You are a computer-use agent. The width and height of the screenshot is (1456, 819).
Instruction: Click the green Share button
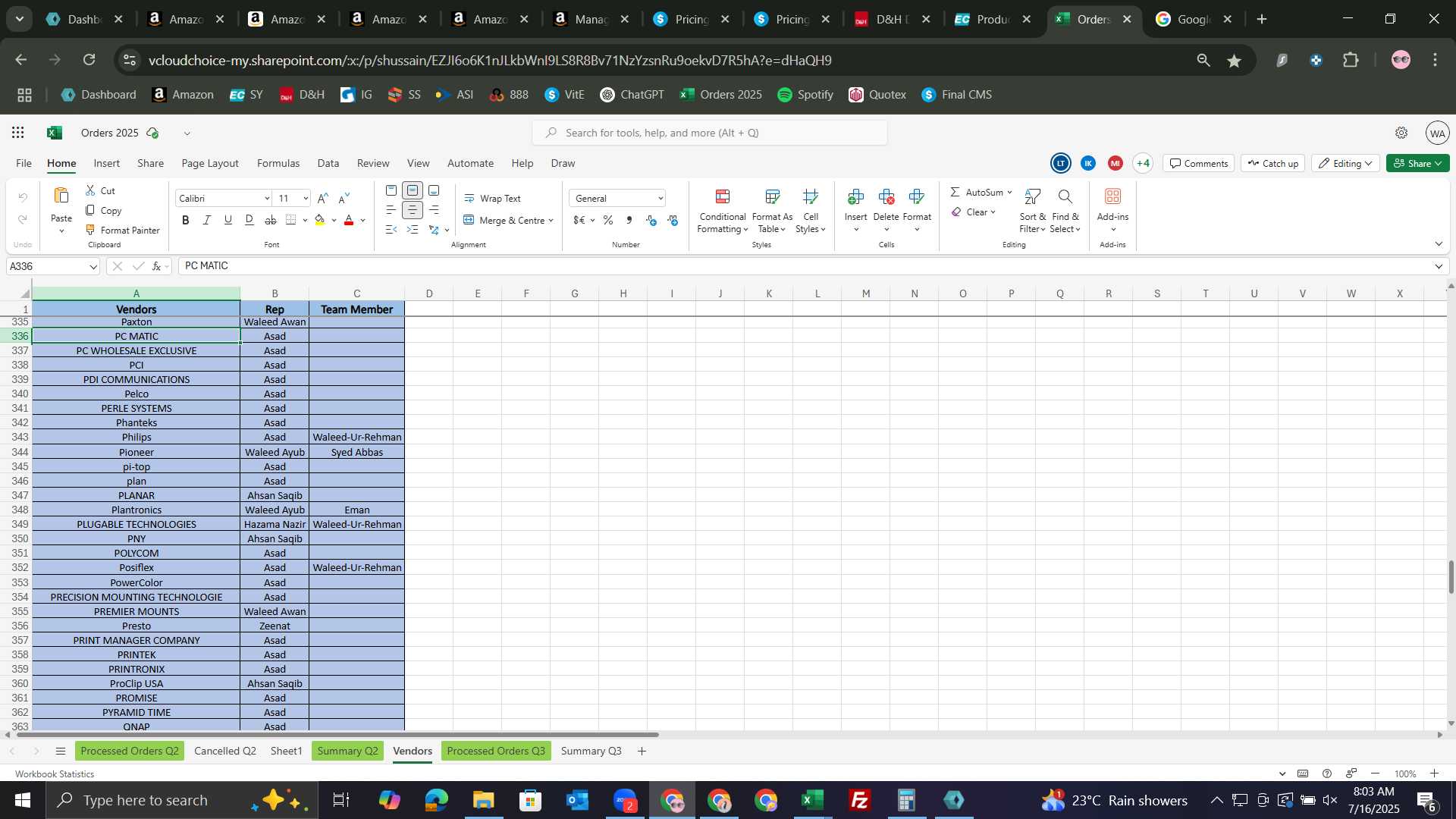pyautogui.click(x=1417, y=163)
